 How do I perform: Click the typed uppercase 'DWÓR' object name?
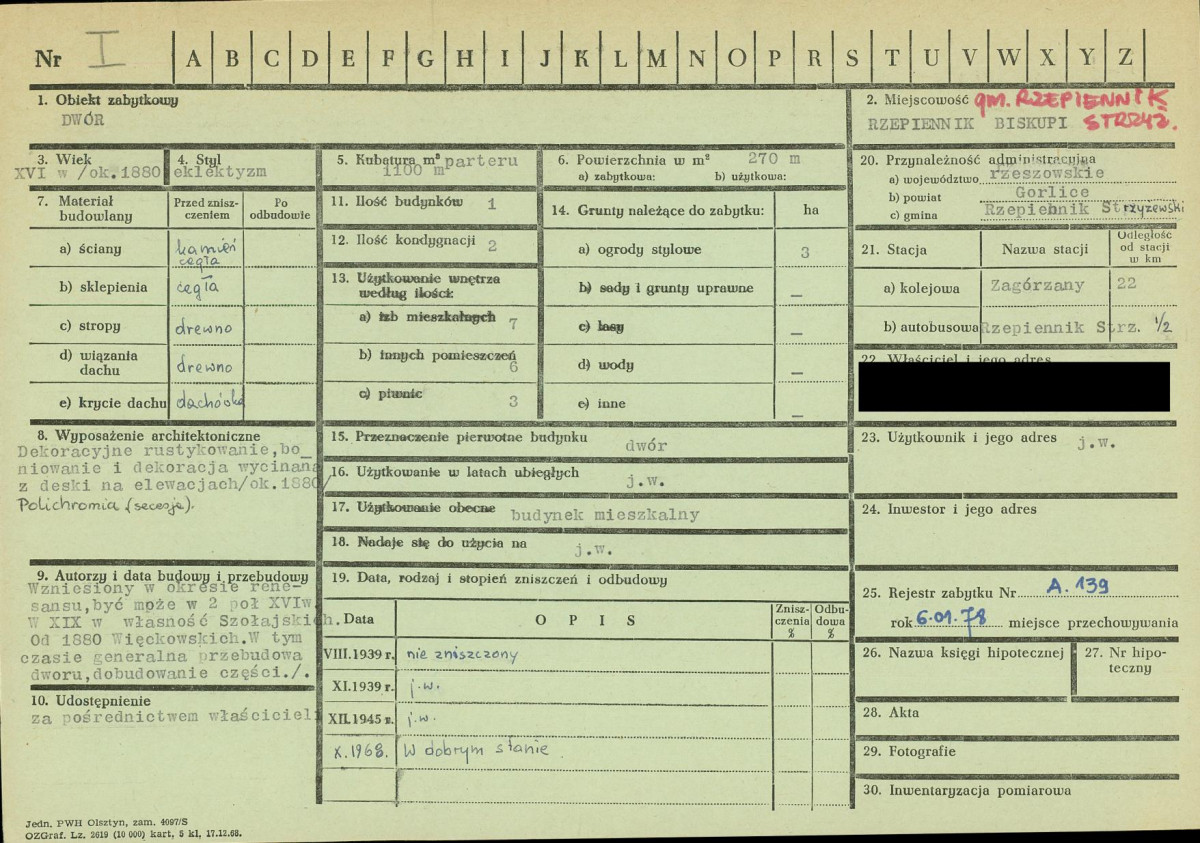(83, 119)
